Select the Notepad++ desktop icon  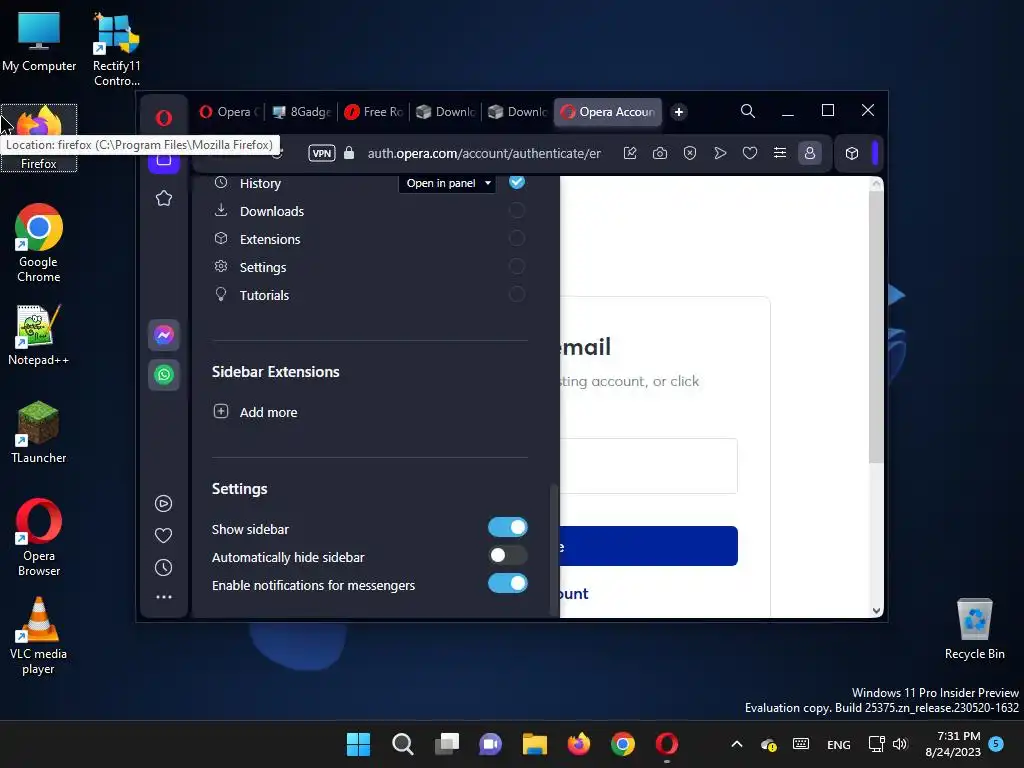[x=39, y=334]
